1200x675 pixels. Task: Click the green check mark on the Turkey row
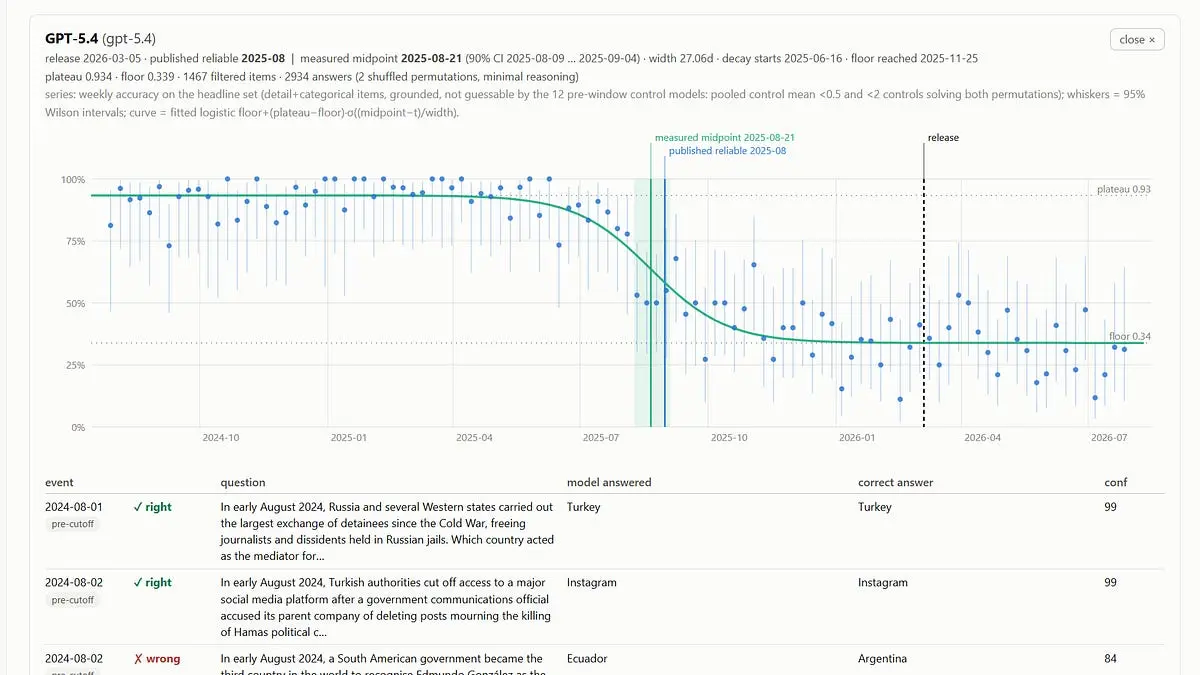152,507
